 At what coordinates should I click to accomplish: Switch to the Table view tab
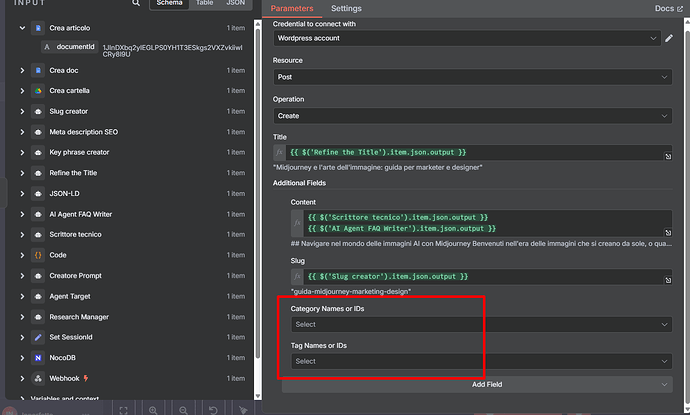tap(204, 3)
